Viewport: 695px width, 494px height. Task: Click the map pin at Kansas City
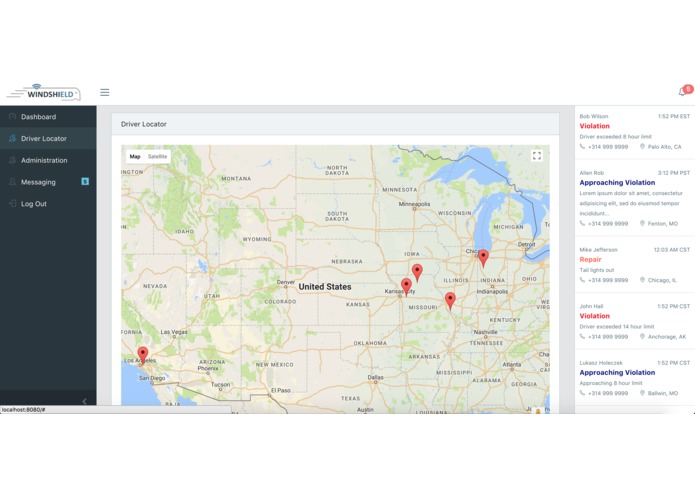pos(406,287)
